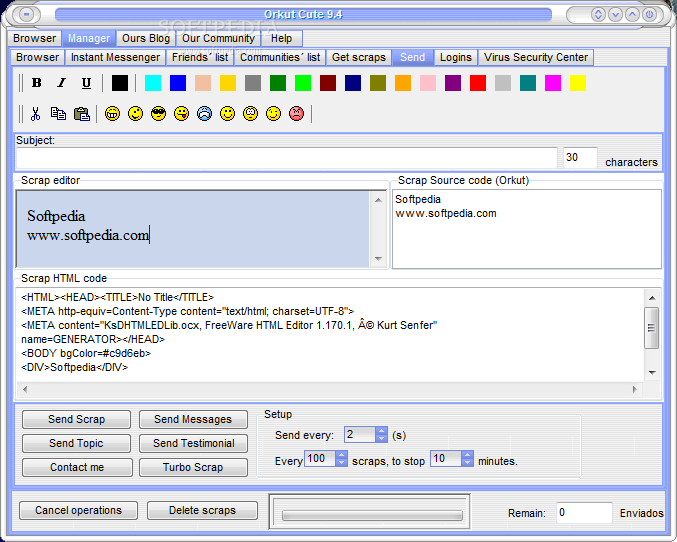Click right arrow of HTML horizontal scrollbar
Image resolution: width=677 pixels, height=542 pixels.
(x=634, y=389)
